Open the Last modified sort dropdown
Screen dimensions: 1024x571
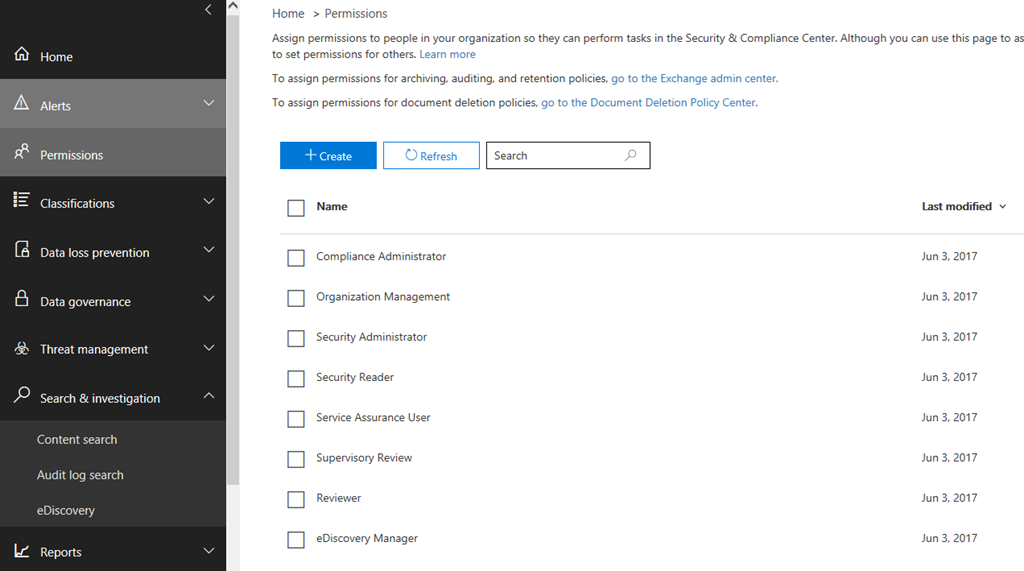(1002, 207)
